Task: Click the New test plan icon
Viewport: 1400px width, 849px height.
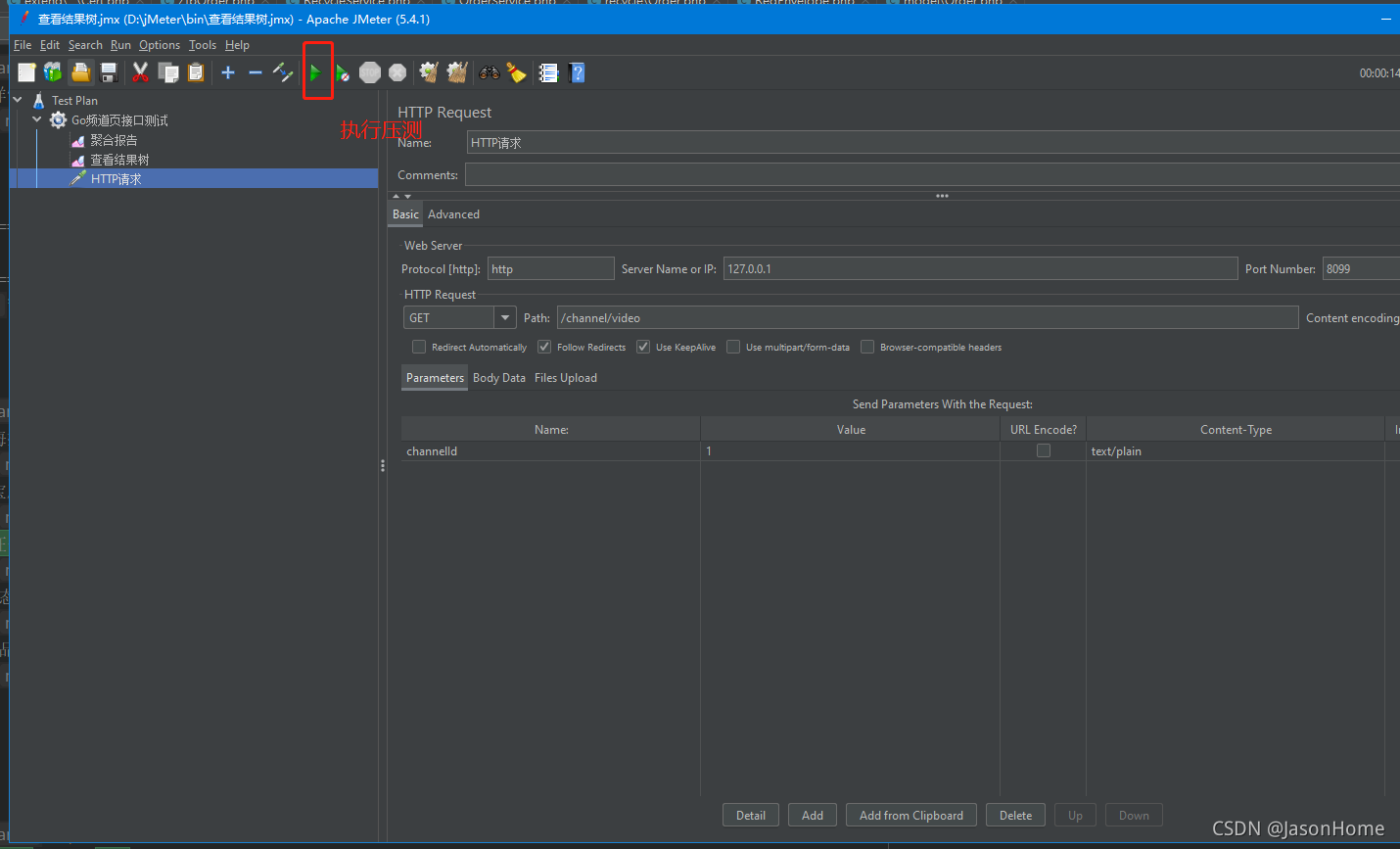Action: pos(26,72)
